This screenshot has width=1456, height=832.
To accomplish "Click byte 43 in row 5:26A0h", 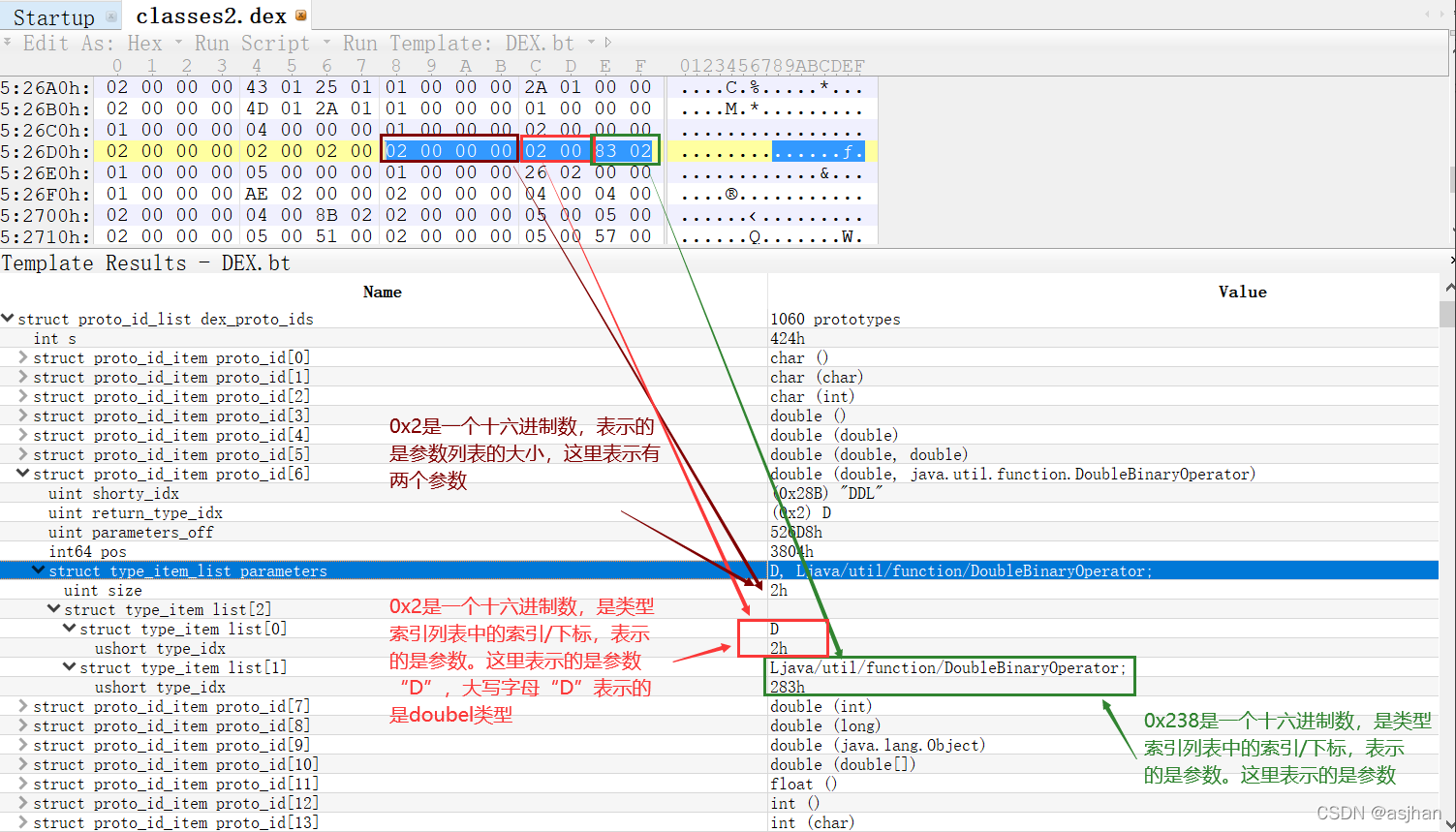I will click(x=257, y=87).
